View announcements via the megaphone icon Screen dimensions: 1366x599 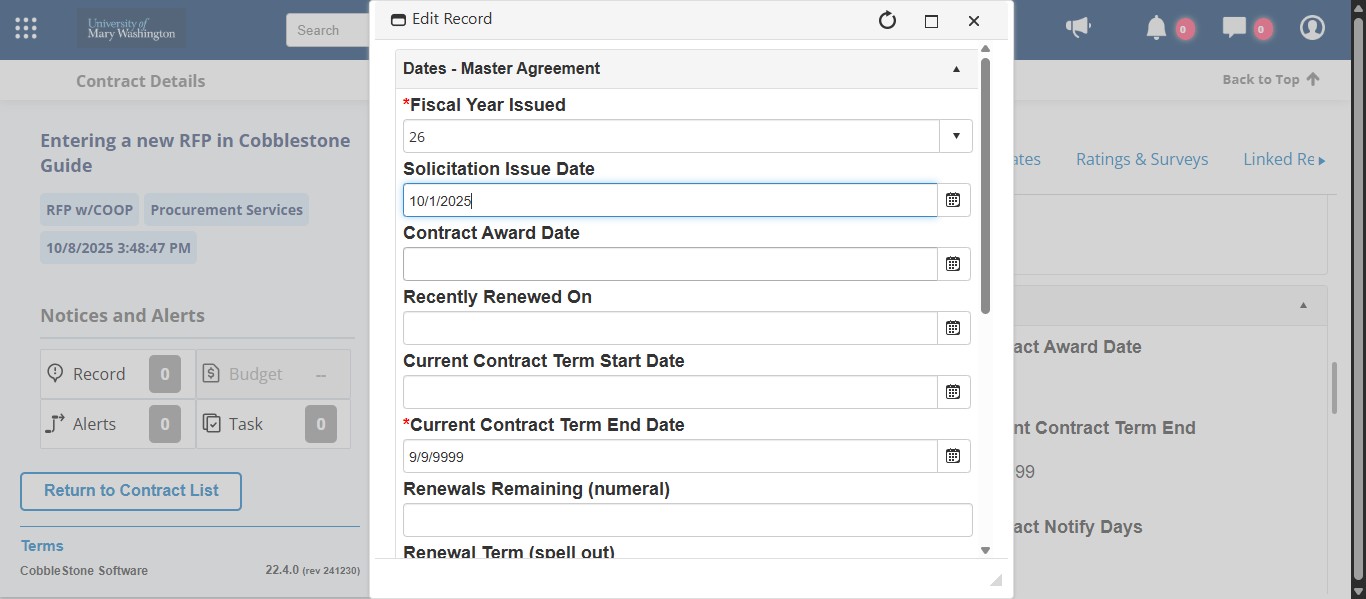click(1077, 27)
